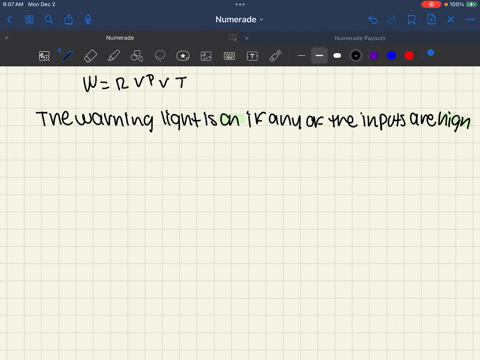
Task: Choose the medium stroke width
Action: click(x=319, y=56)
